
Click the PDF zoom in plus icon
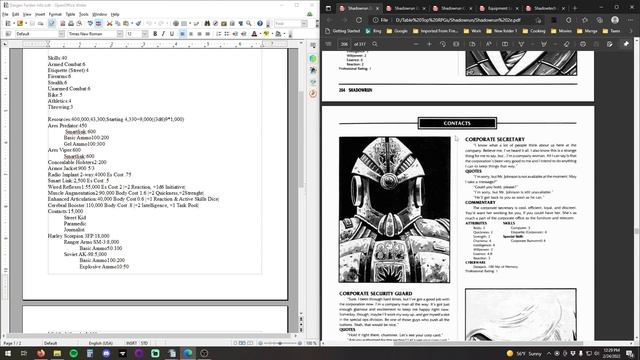(429, 44)
